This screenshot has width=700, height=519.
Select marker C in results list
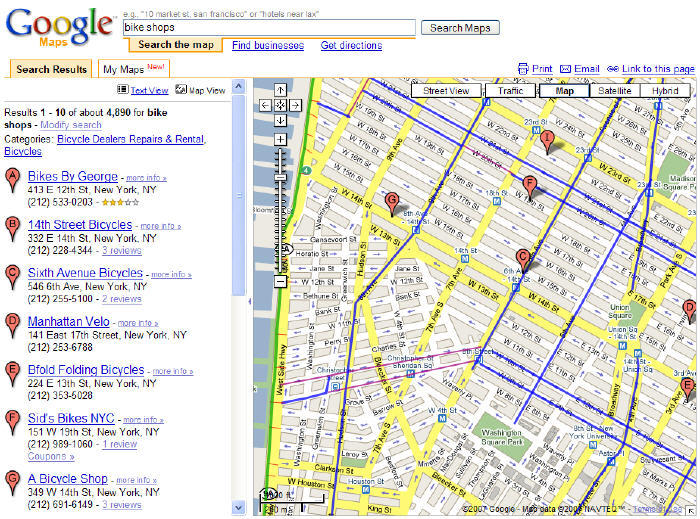(x=12, y=278)
